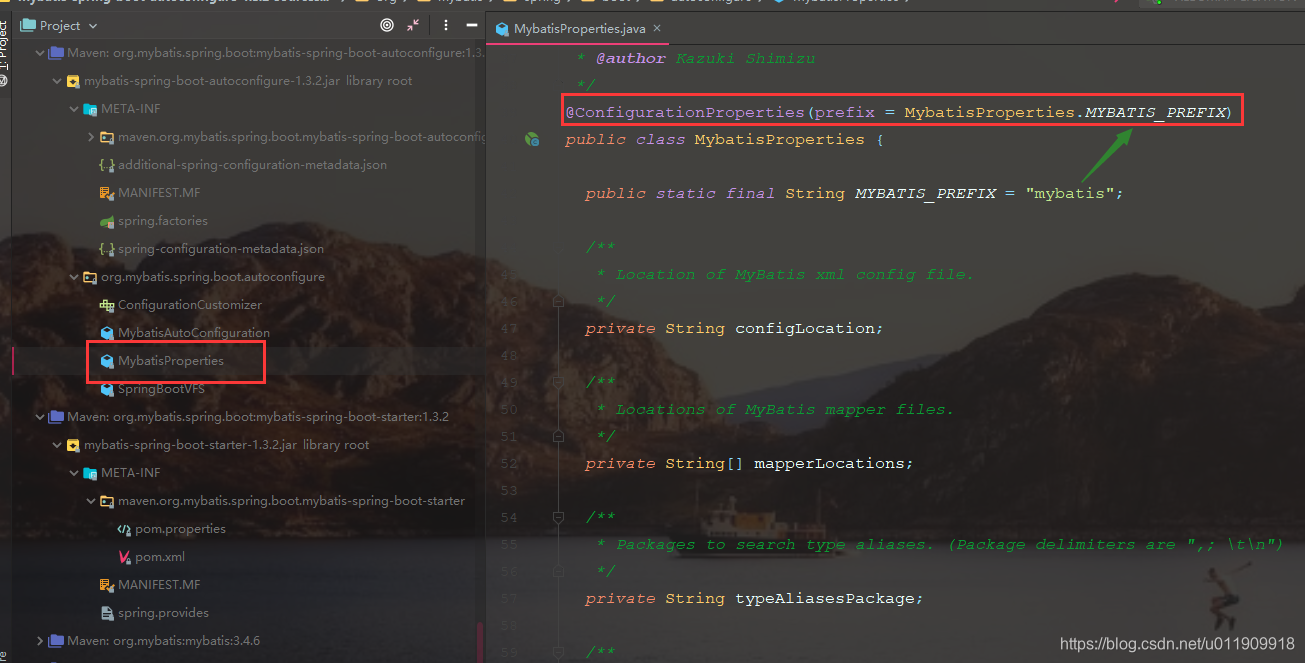Screen dimensions: 1305x663
Task: Click the mapperLocations field name
Action: [829, 463]
